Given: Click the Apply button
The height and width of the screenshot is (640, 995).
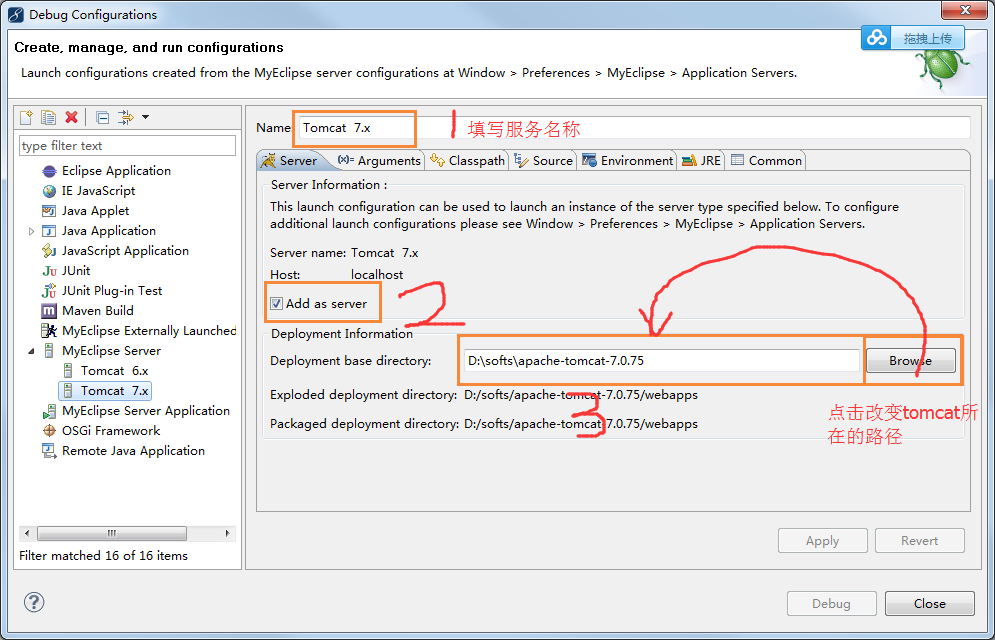Looking at the screenshot, I should point(822,540).
